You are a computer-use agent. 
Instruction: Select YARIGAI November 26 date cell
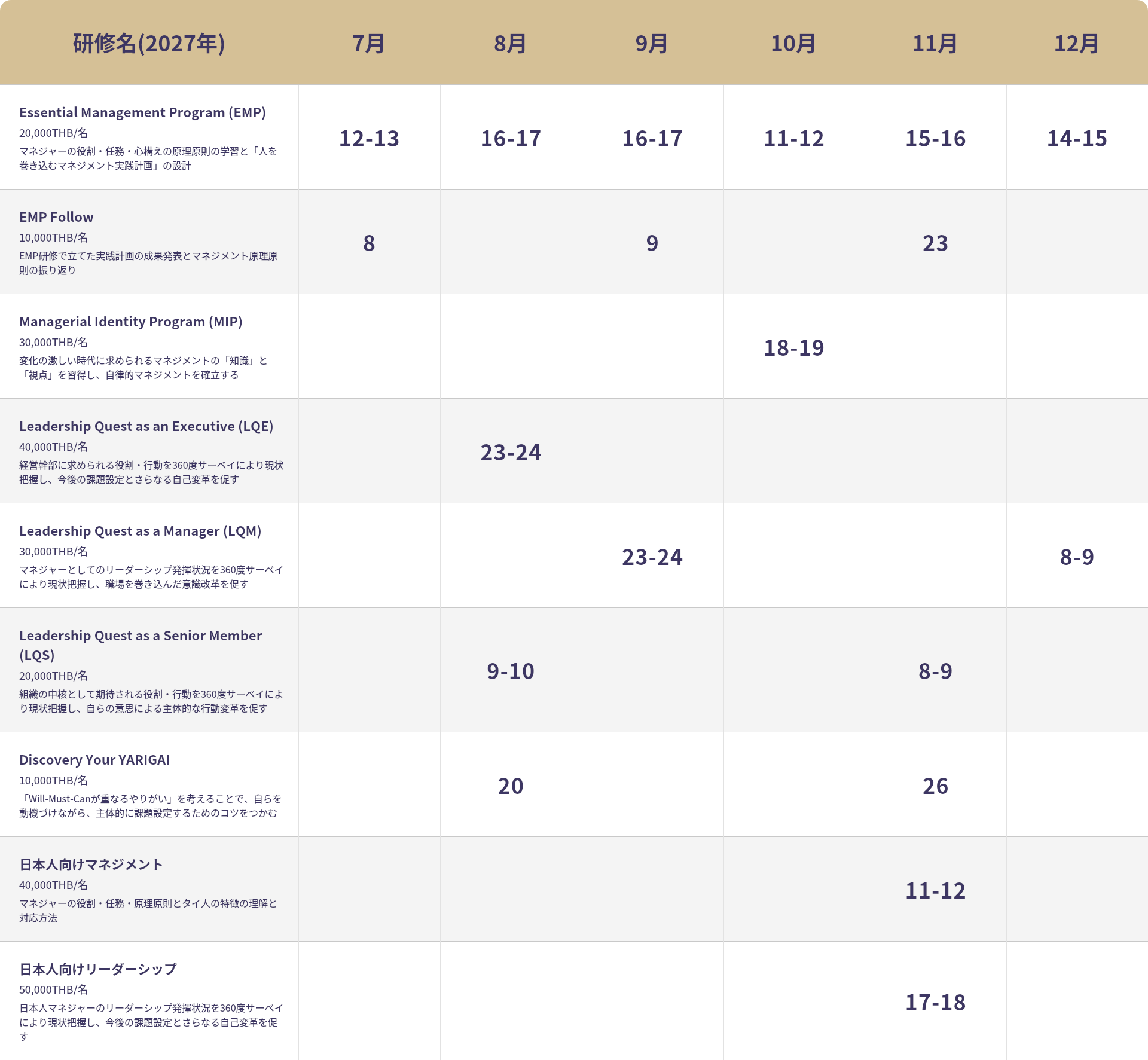coord(935,786)
